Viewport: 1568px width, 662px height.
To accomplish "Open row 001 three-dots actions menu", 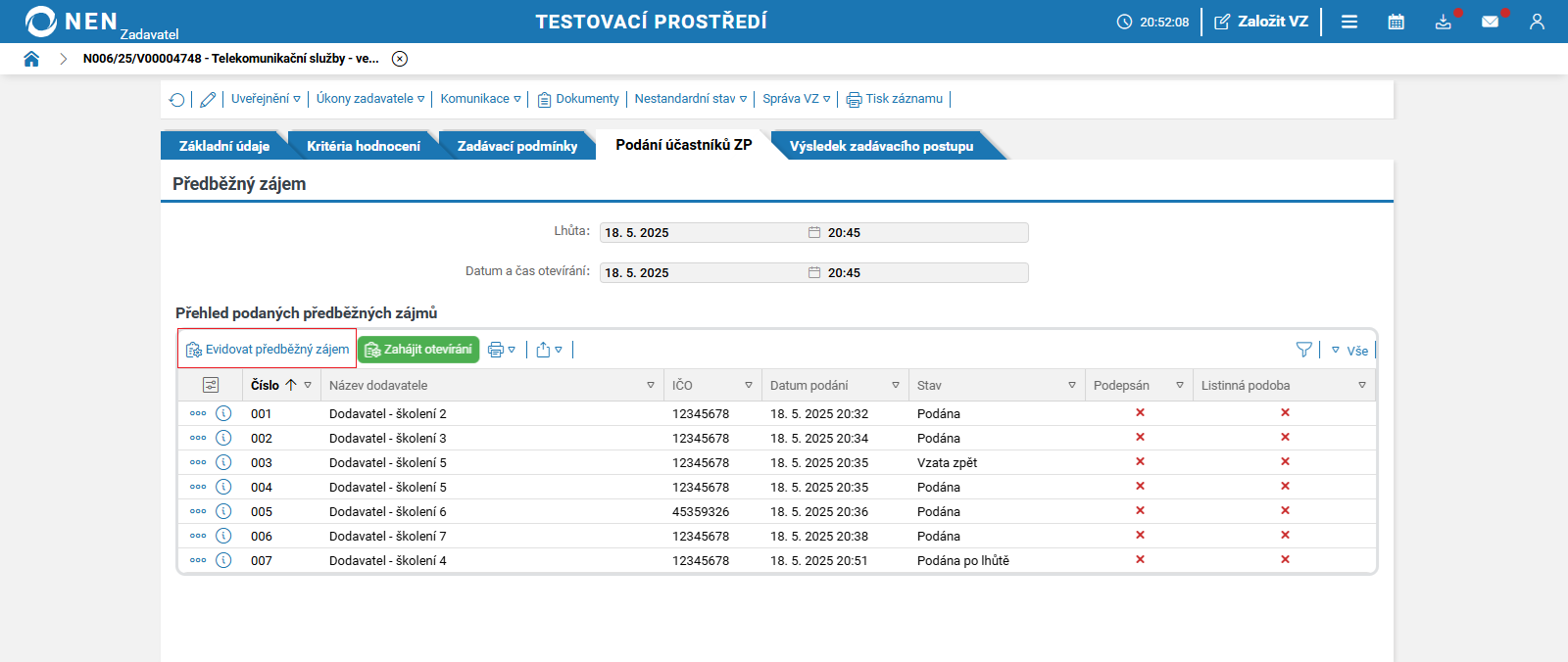I will [x=198, y=413].
